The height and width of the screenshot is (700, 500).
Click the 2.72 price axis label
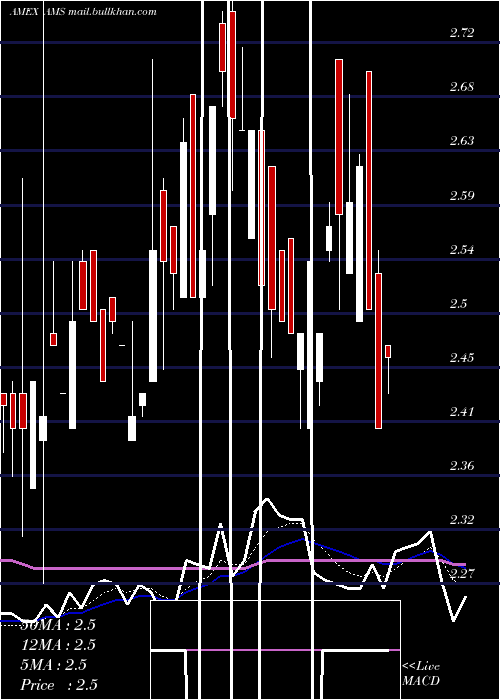(x=462, y=33)
